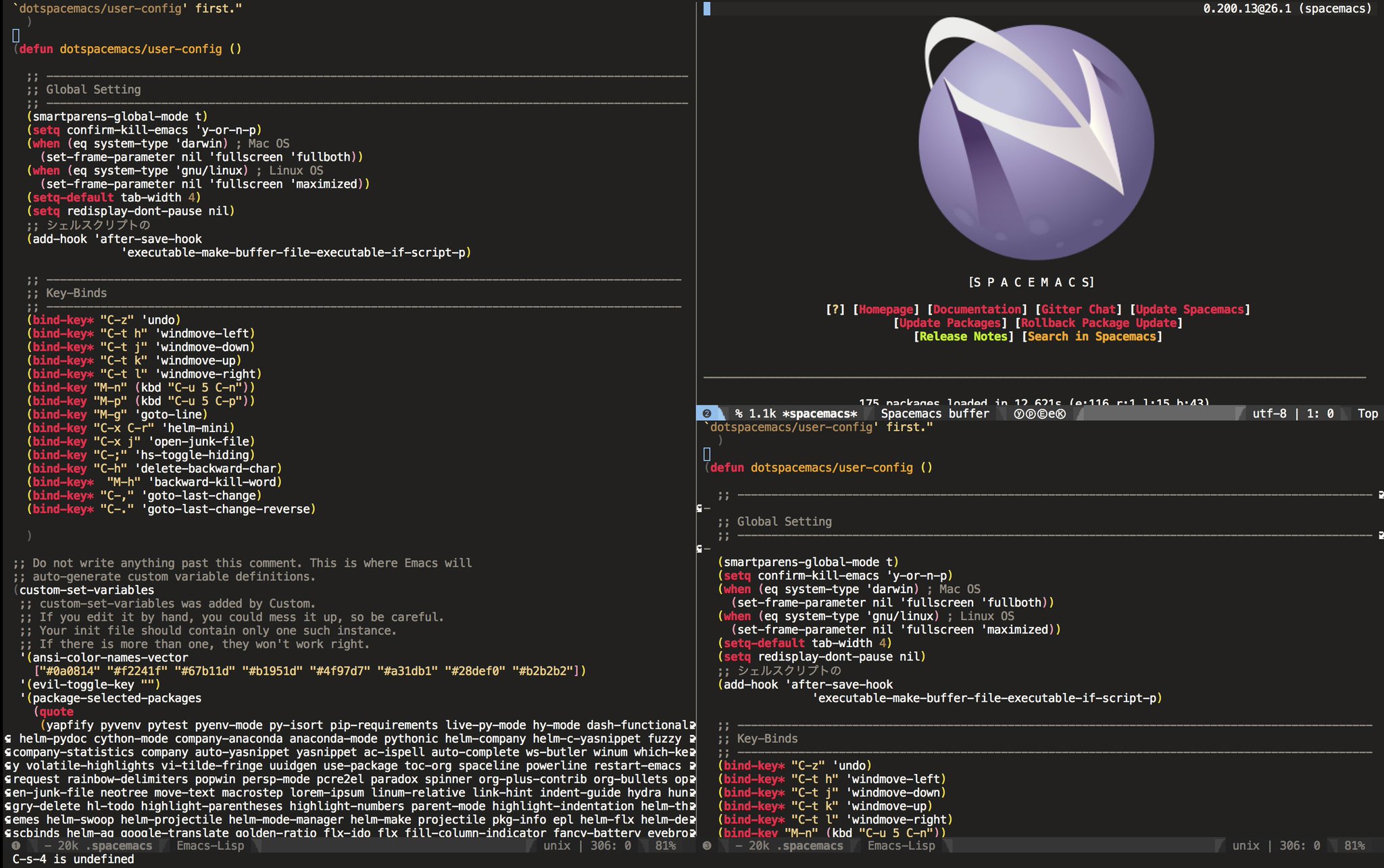The image size is (1384, 868).
Task: Click the 81% indicator in lower-right mode line
Action: point(1354,846)
